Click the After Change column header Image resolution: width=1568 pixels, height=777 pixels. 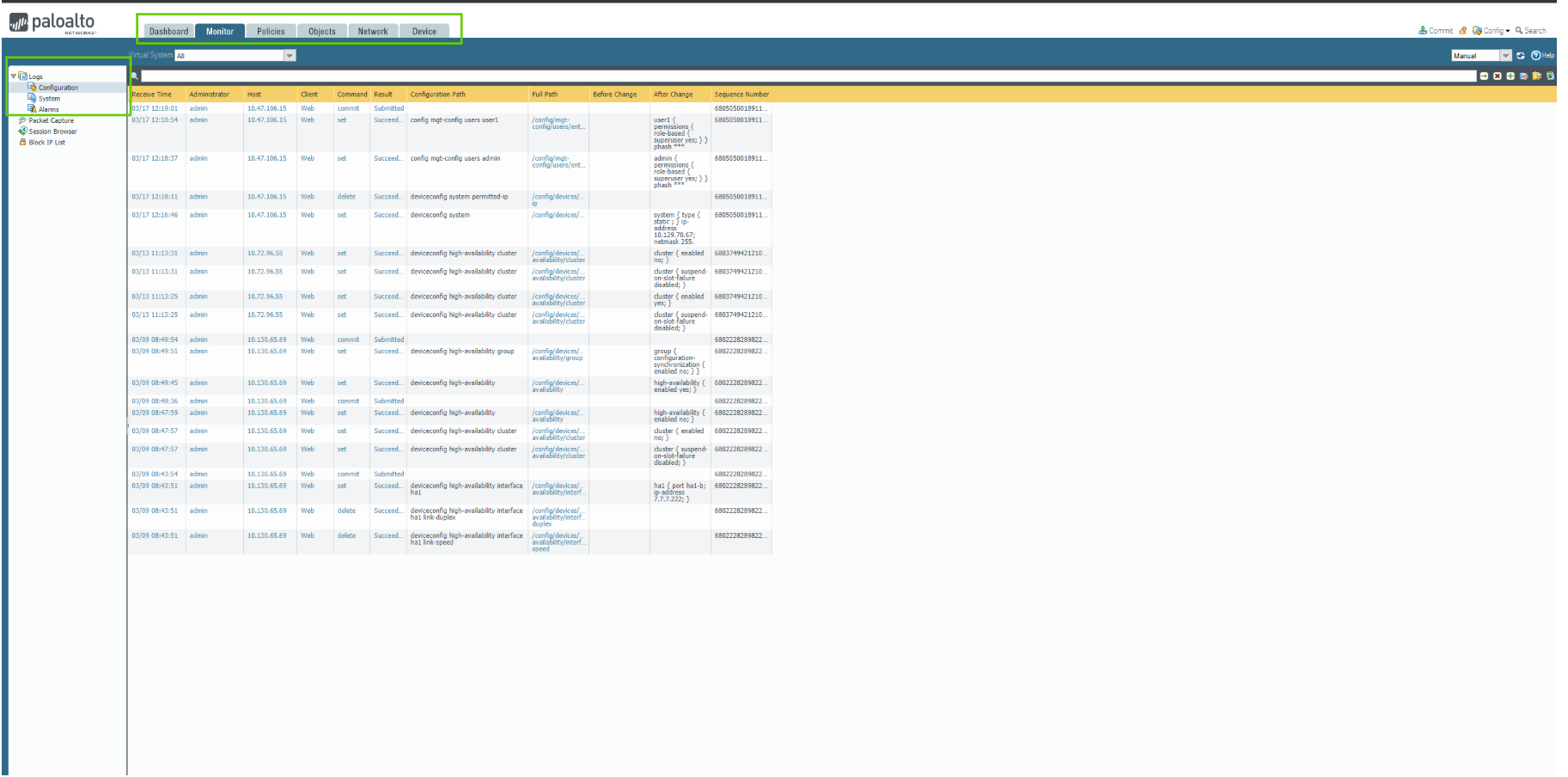[x=680, y=95]
